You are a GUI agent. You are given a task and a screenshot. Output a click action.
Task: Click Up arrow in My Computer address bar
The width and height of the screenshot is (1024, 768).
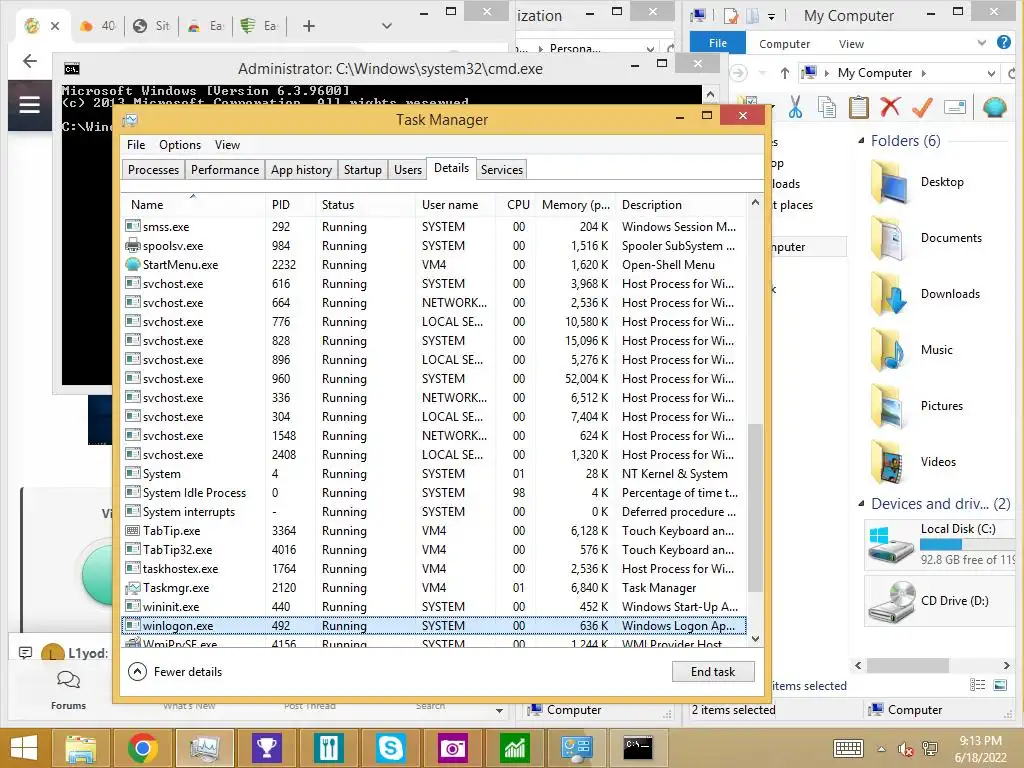(x=784, y=73)
